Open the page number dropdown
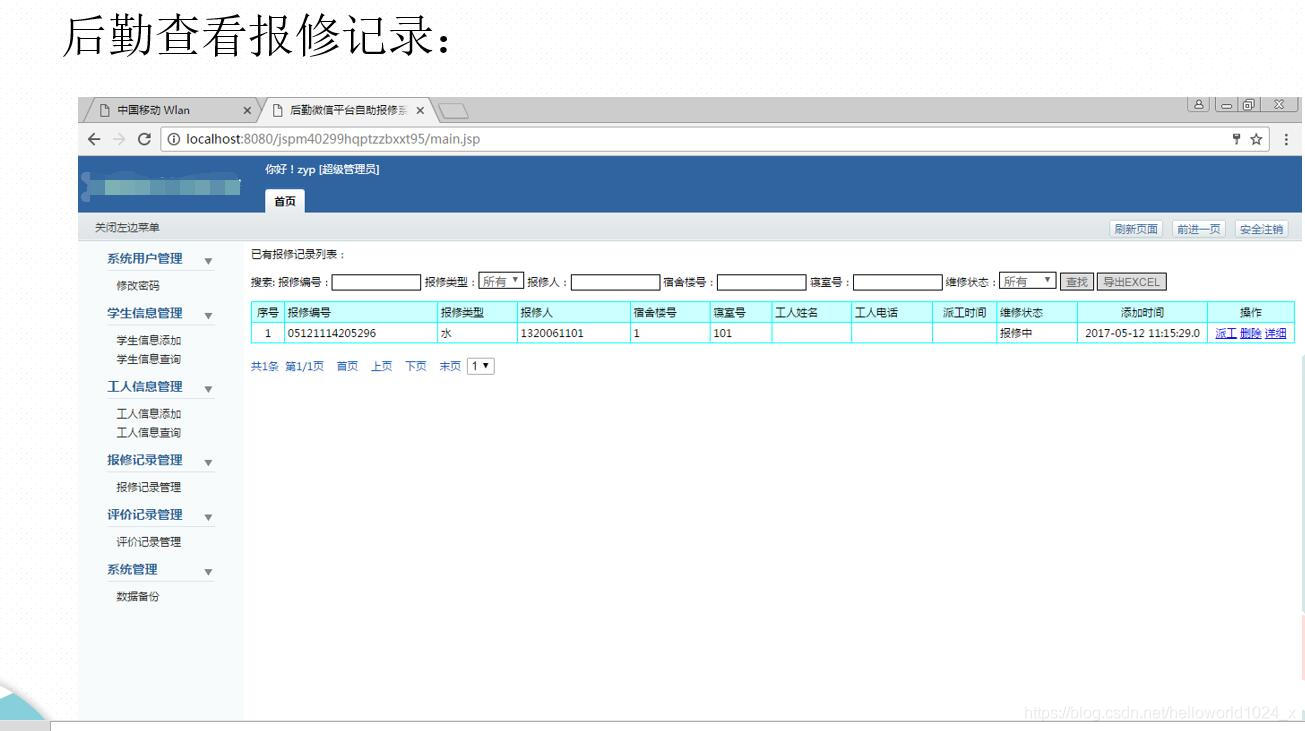This screenshot has height=731, width=1305. click(x=481, y=367)
